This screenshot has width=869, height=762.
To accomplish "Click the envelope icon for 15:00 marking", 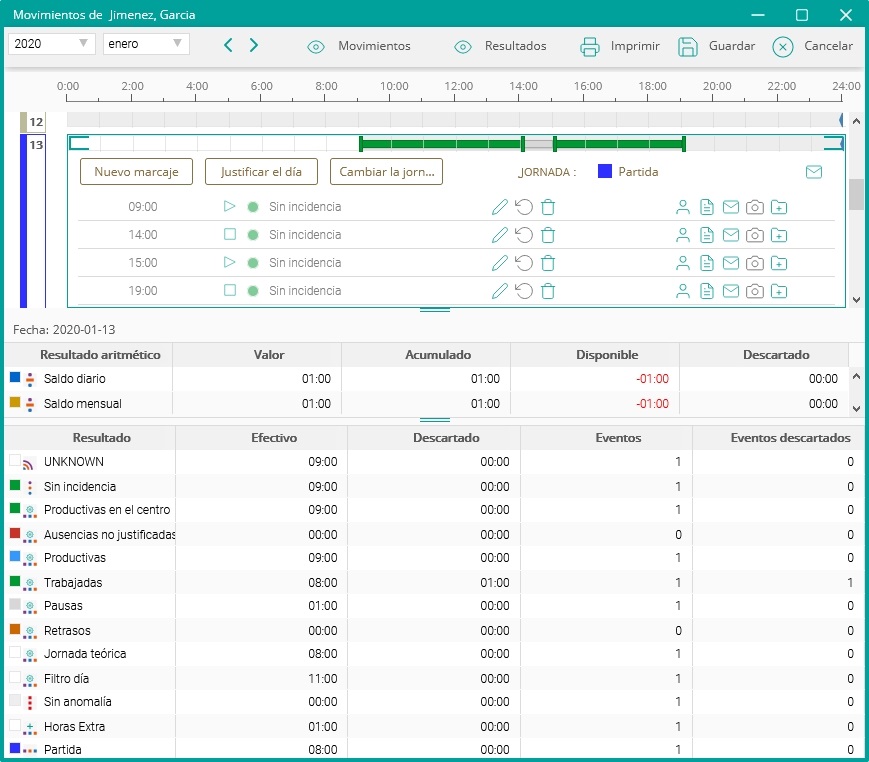I will (731, 263).
